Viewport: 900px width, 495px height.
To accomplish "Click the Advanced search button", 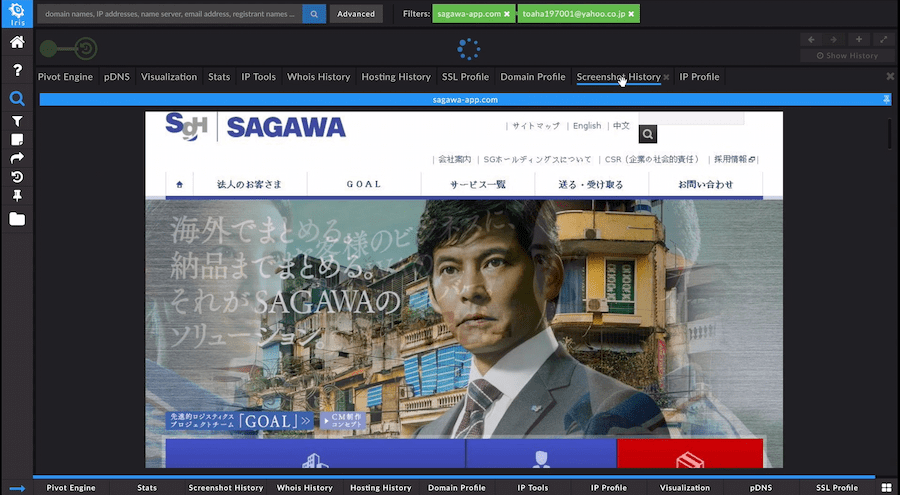I will point(356,14).
